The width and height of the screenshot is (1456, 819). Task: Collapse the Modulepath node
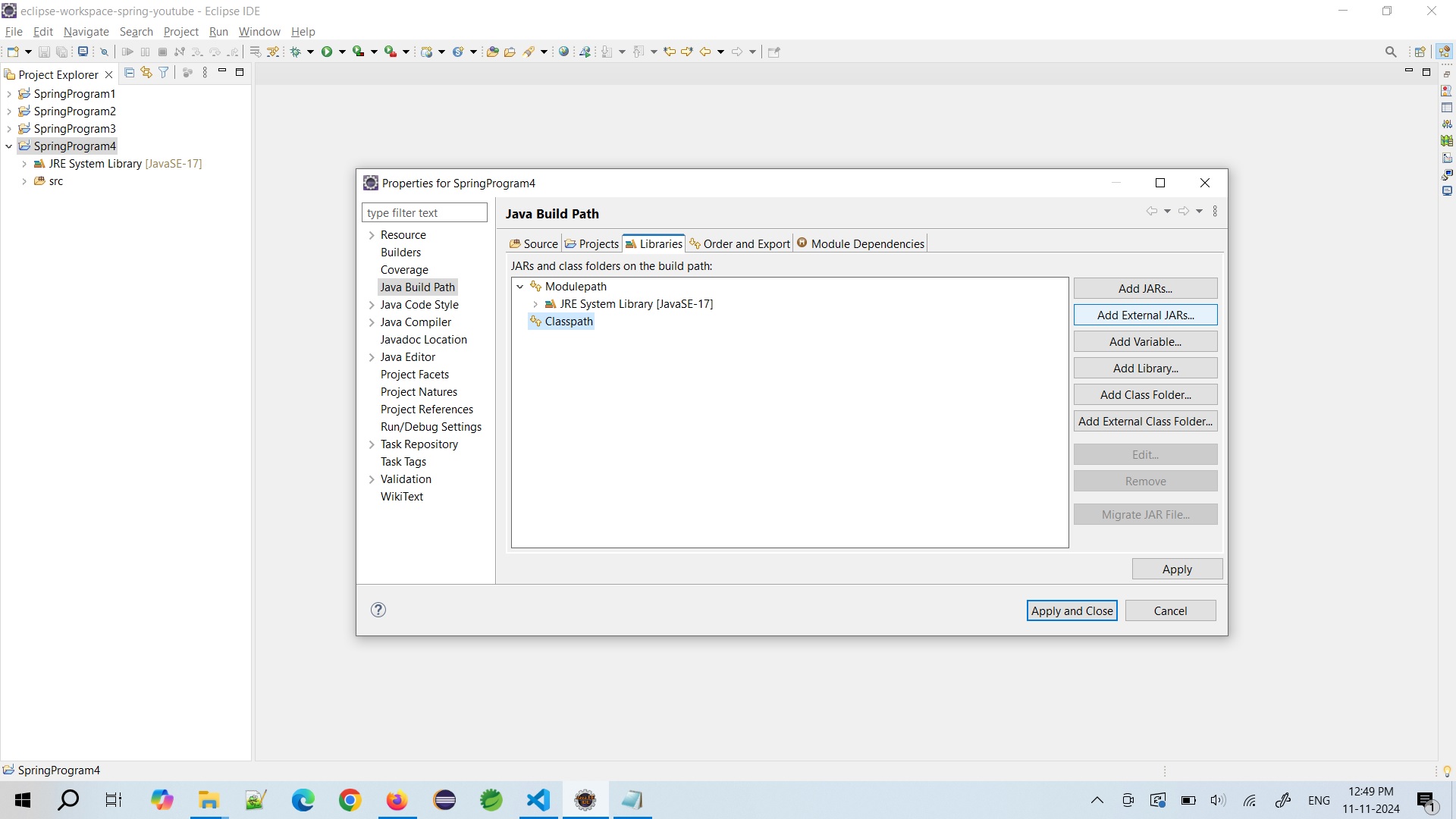(x=520, y=287)
